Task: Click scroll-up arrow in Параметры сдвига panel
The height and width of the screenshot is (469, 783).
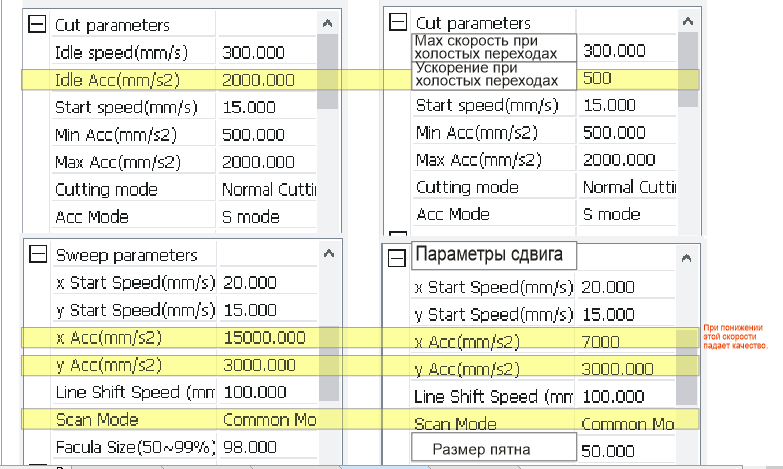Action: click(x=688, y=259)
